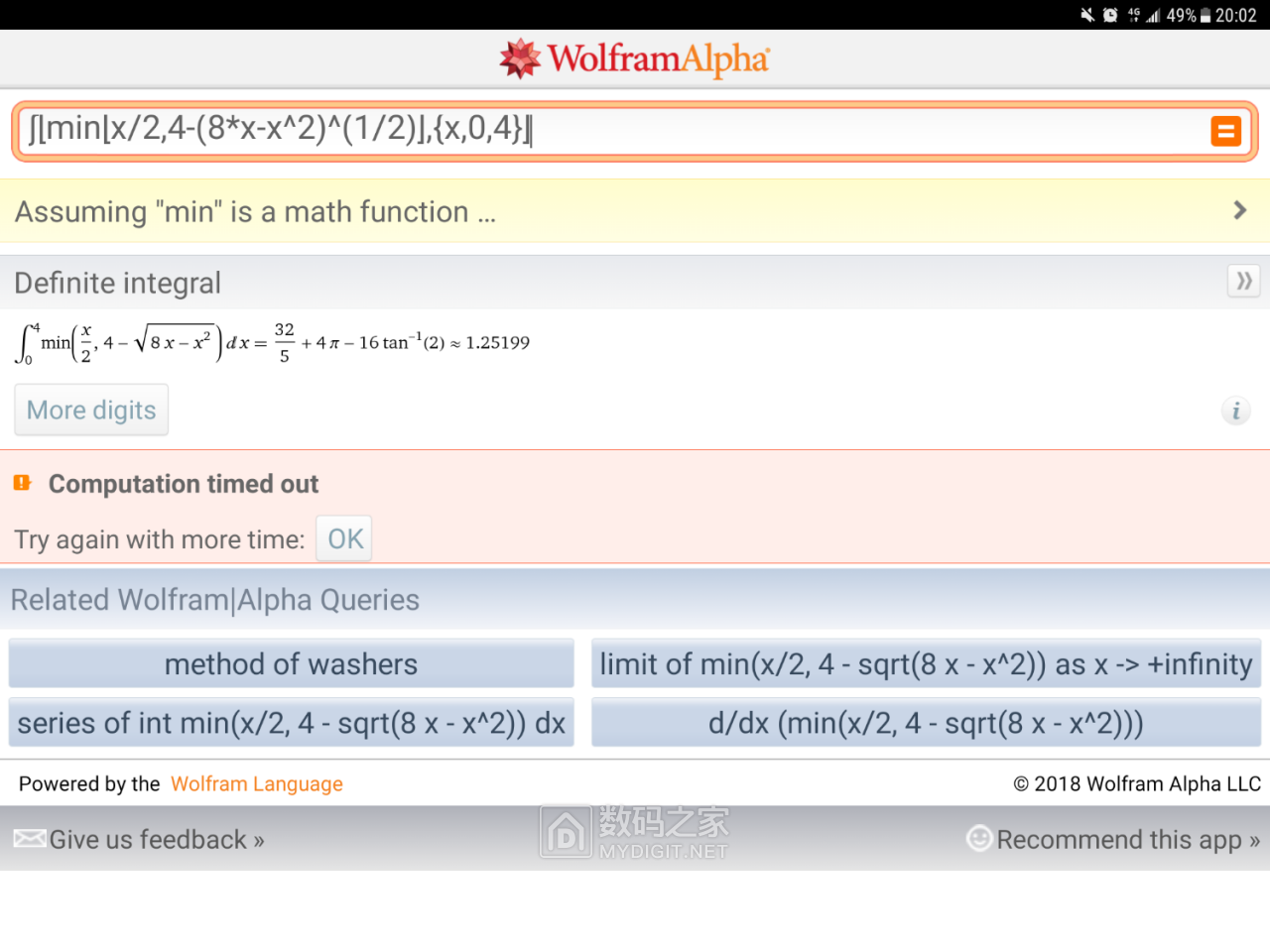
Task: Tap the alarm icon in status bar
Action: coord(1110,15)
